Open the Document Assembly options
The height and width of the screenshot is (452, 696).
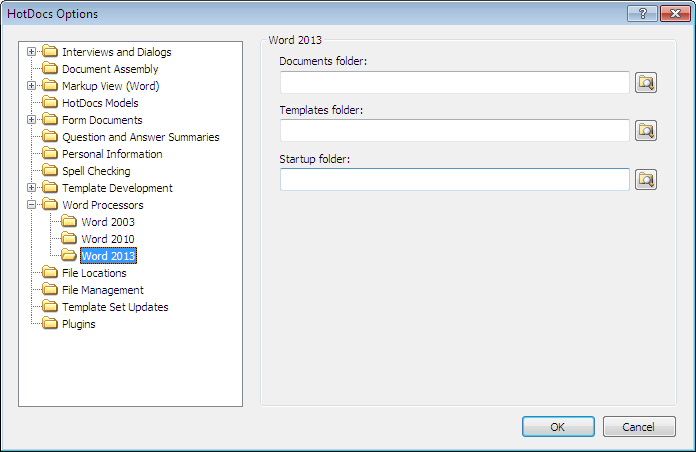(109, 69)
